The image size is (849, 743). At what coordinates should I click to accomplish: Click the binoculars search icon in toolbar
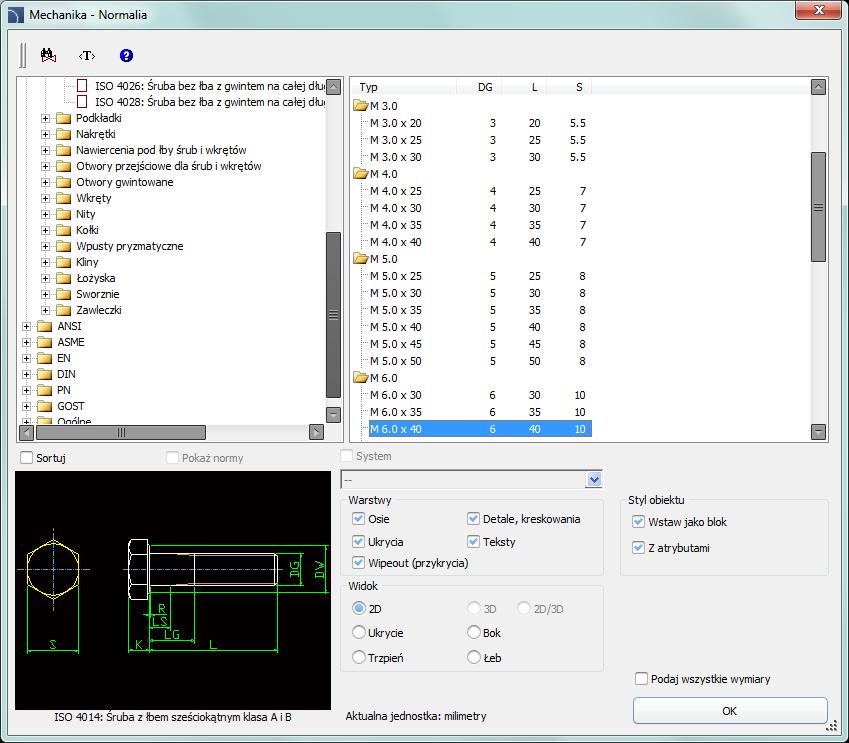(49, 55)
